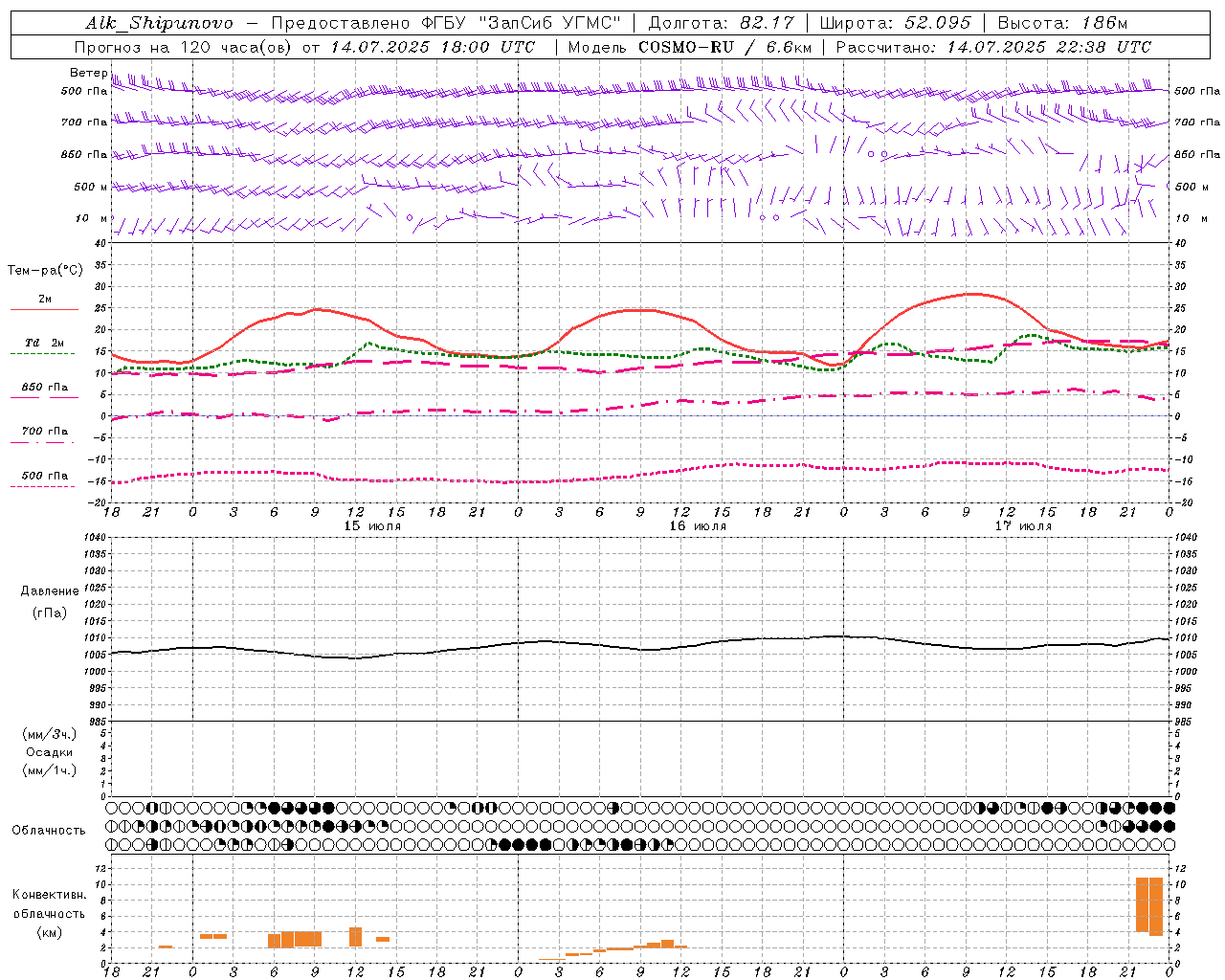The image size is (1225, 980).
Task: Click the 16 июля date label
Action: [x=698, y=526]
